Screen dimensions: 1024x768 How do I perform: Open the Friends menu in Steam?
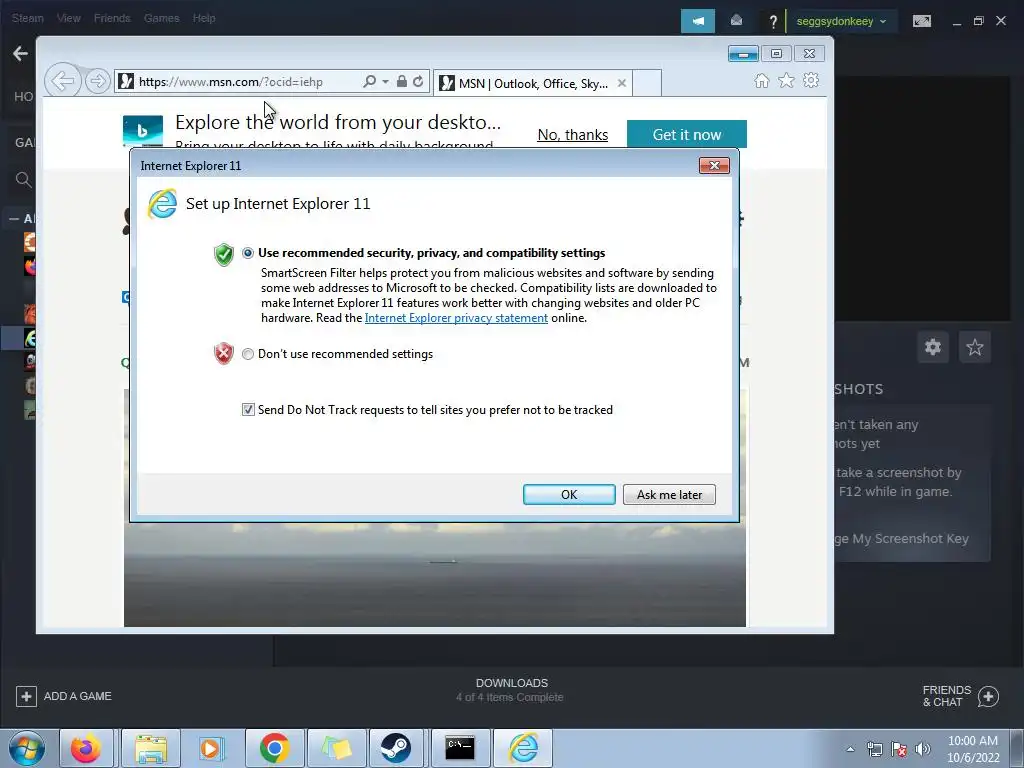(112, 18)
